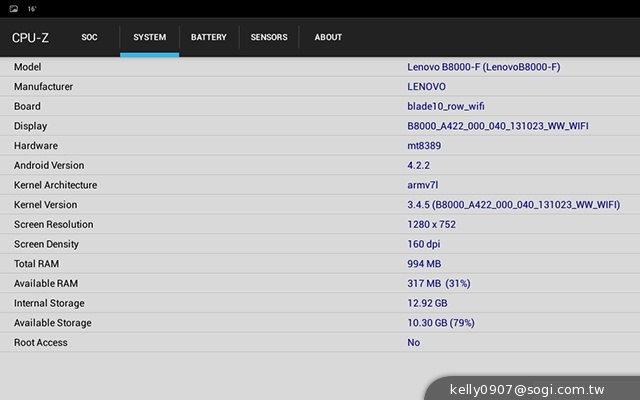Go to the SENSORS tab
Image resolution: width=640 pixels, height=400 pixels.
point(269,38)
